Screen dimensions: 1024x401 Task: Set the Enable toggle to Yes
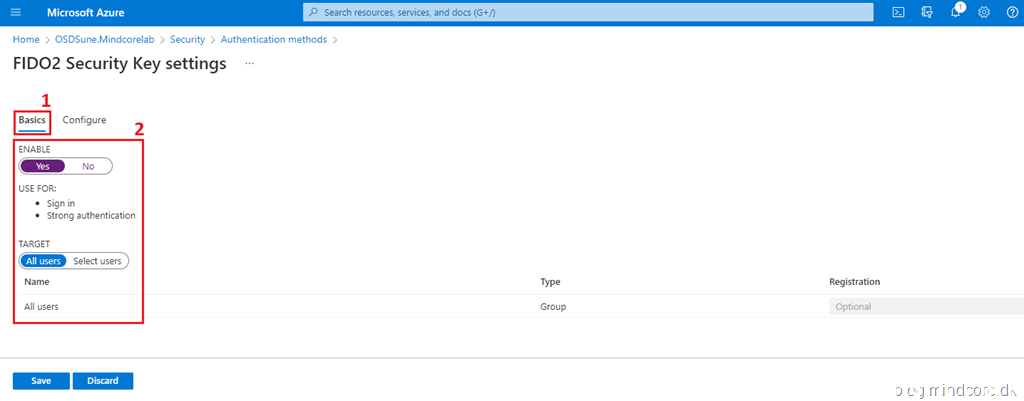[x=43, y=166]
